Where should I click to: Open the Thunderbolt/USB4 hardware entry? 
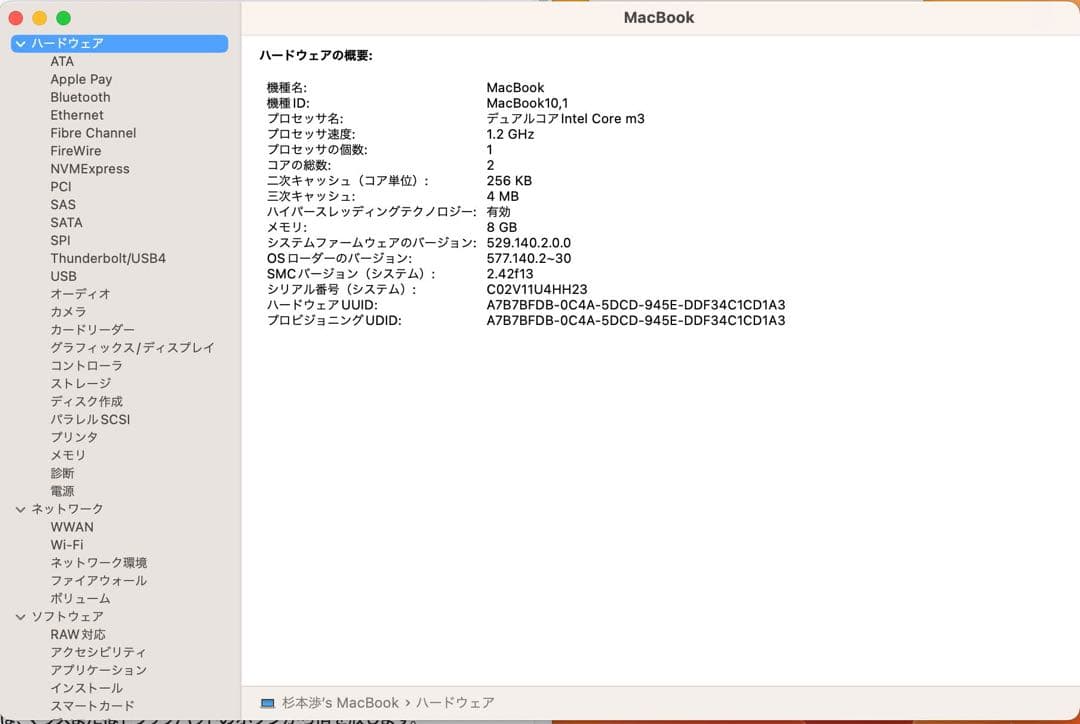click(108, 258)
